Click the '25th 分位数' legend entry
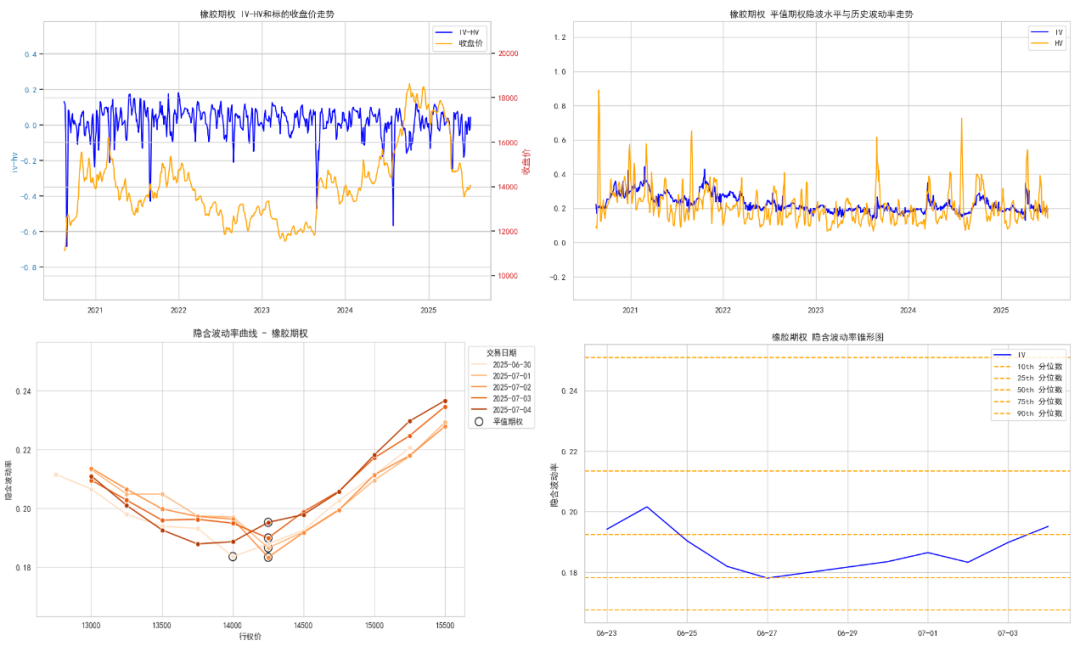Image resolution: width=1080 pixels, height=646 pixels. pos(1029,378)
